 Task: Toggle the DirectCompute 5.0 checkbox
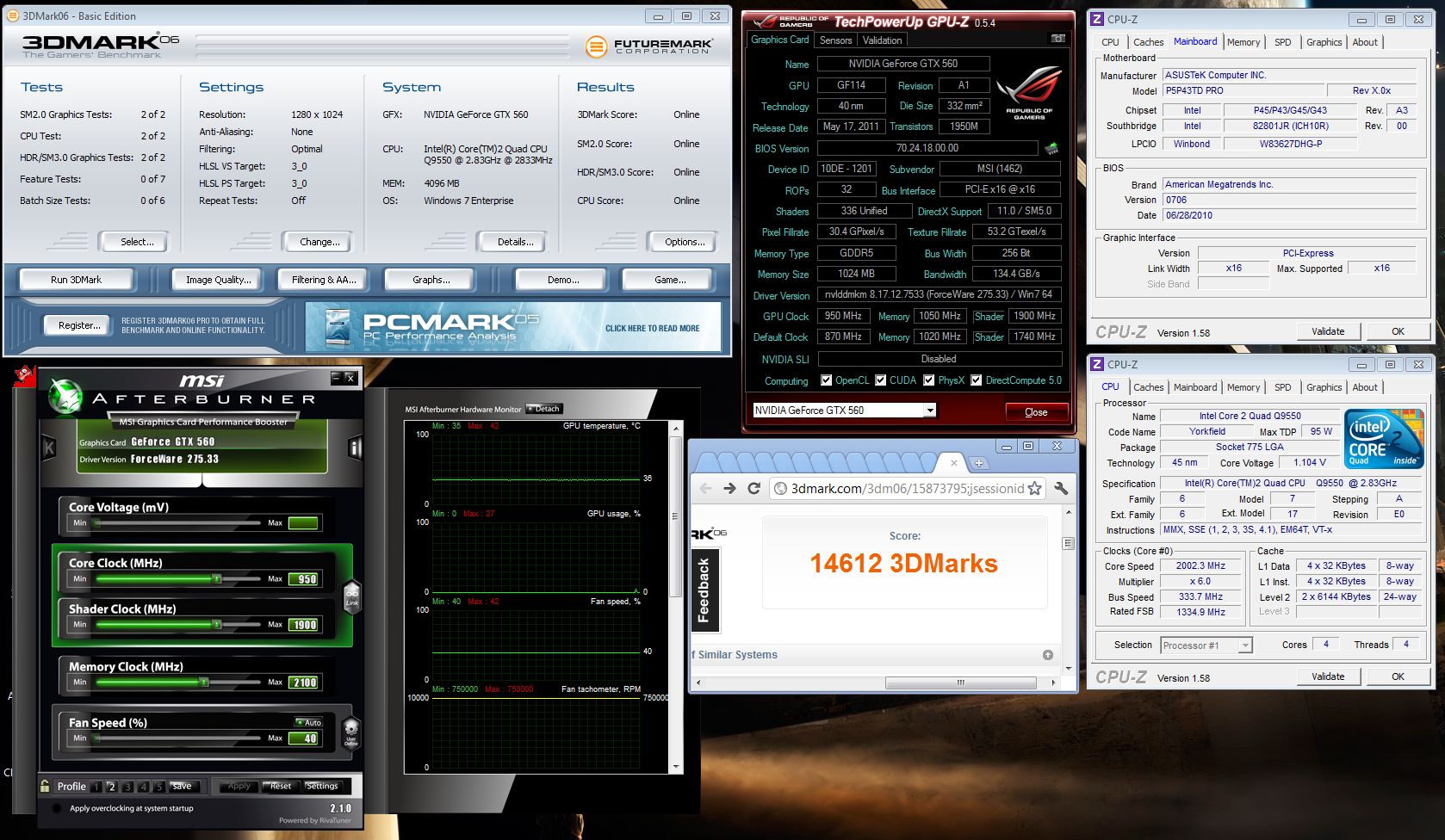tap(977, 380)
